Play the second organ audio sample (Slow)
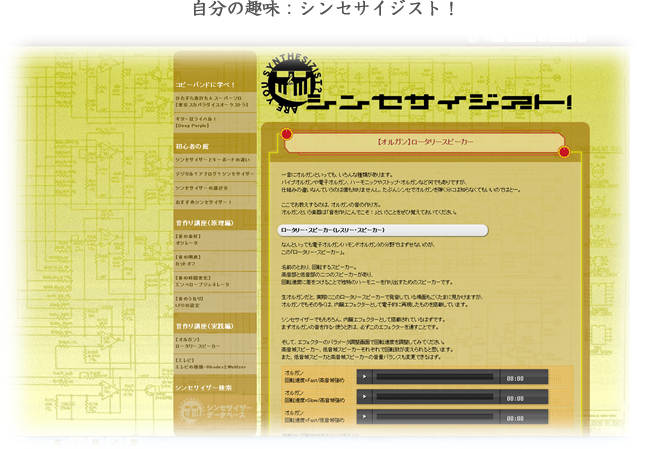 click(x=366, y=397)
